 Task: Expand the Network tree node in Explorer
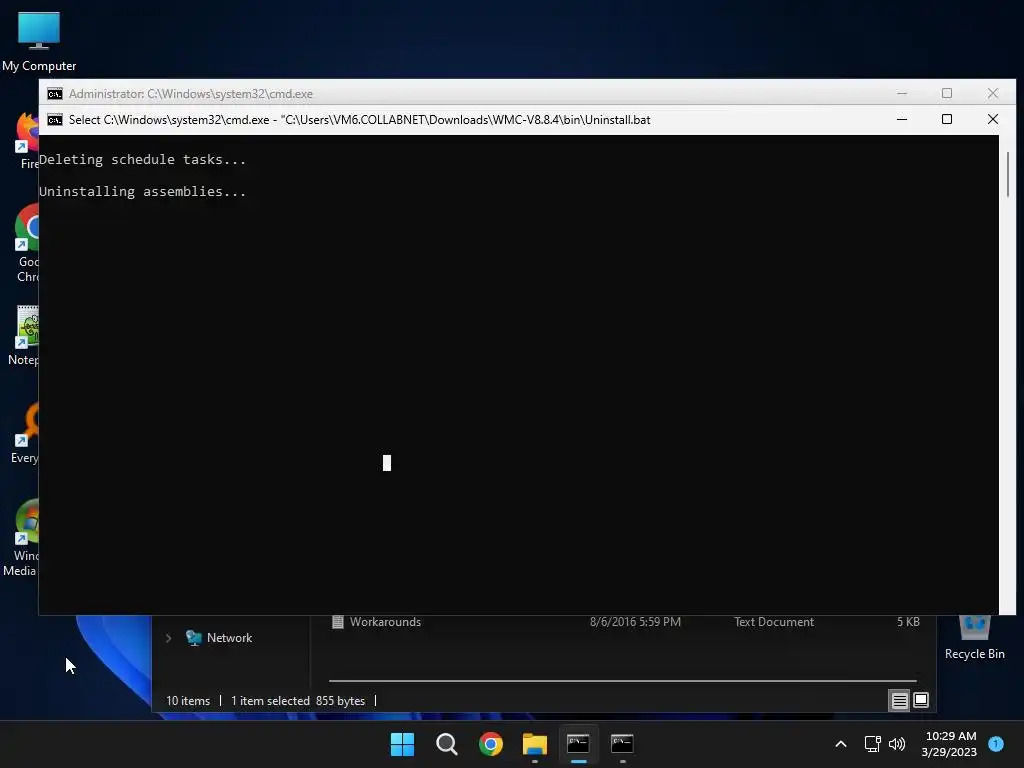[168, 638]
